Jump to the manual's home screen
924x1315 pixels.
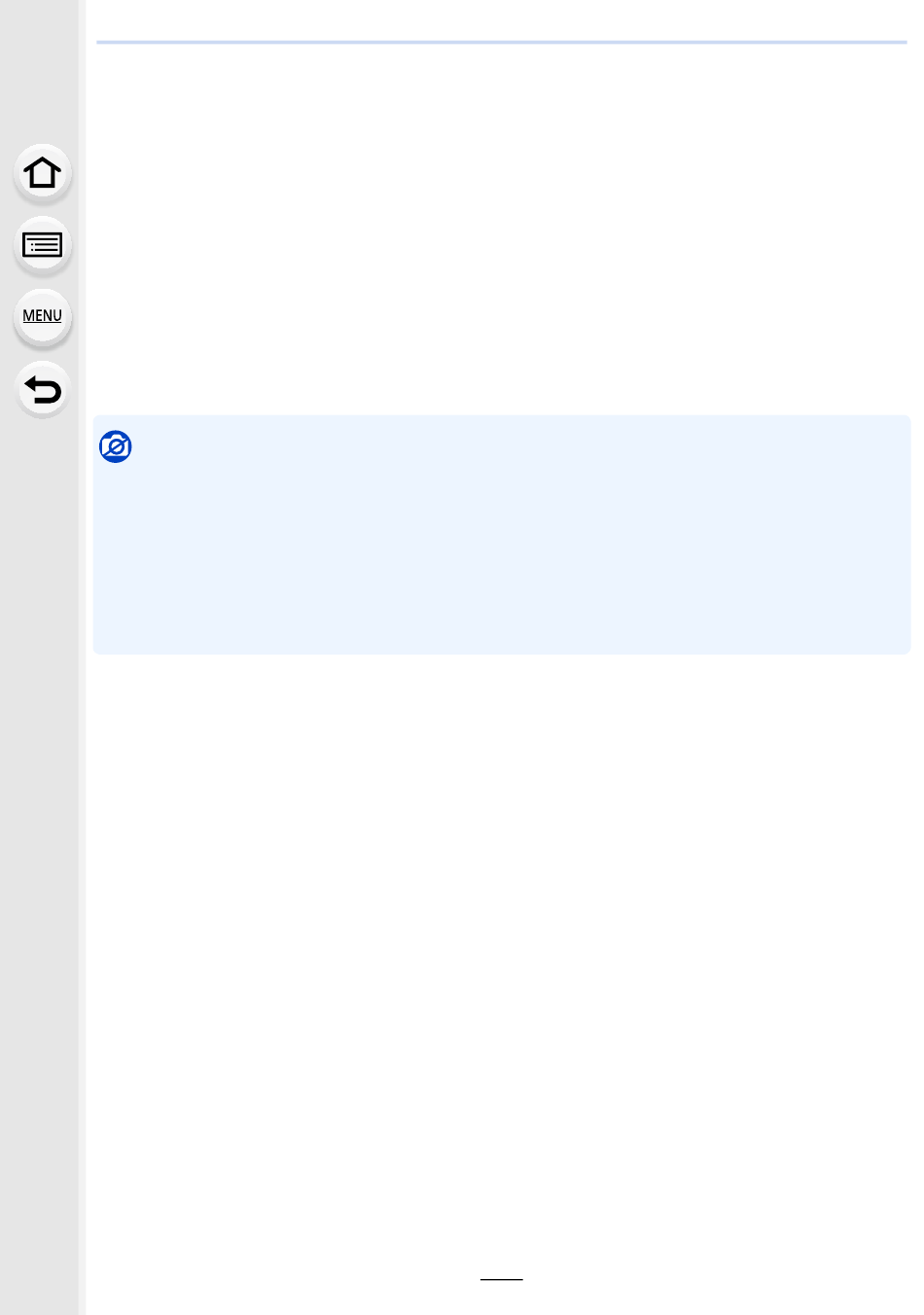42,173
